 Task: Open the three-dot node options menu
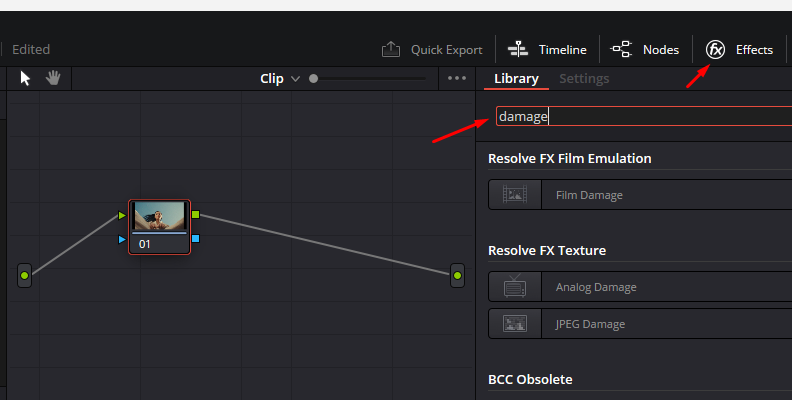[457, 78]
